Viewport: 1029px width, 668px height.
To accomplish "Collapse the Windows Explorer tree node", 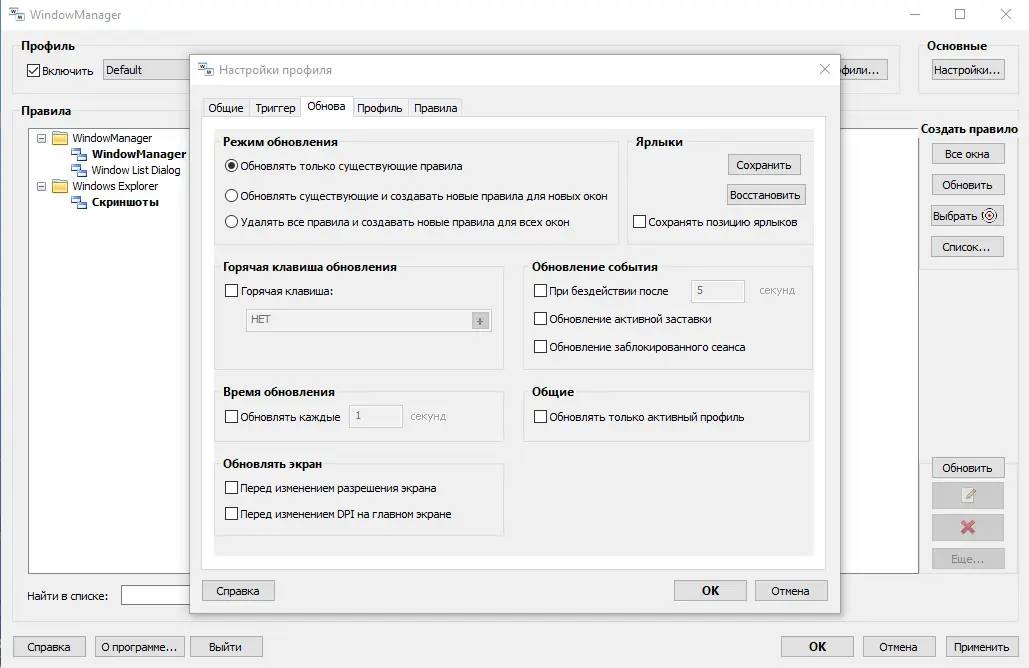I will coord(41,186).
